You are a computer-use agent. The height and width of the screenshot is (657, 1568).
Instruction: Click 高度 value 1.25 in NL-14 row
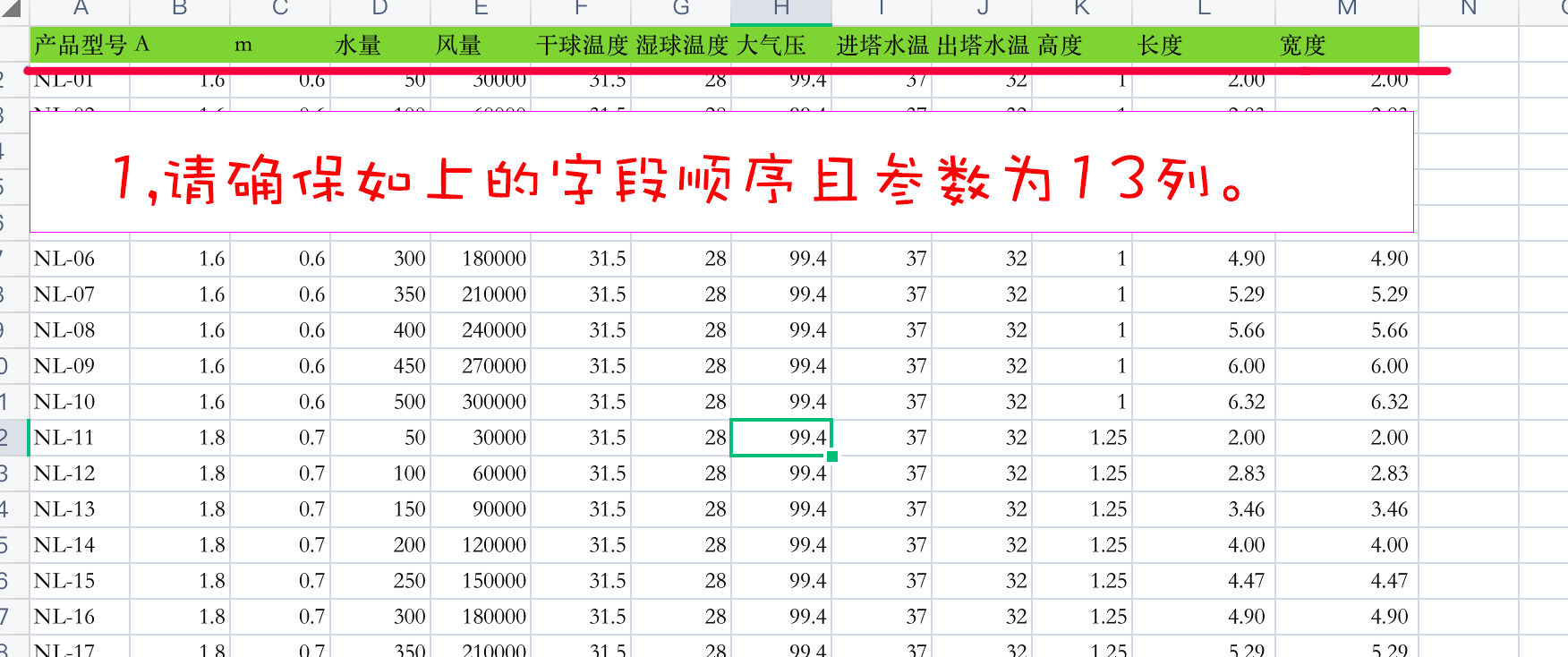(1082, 545)
